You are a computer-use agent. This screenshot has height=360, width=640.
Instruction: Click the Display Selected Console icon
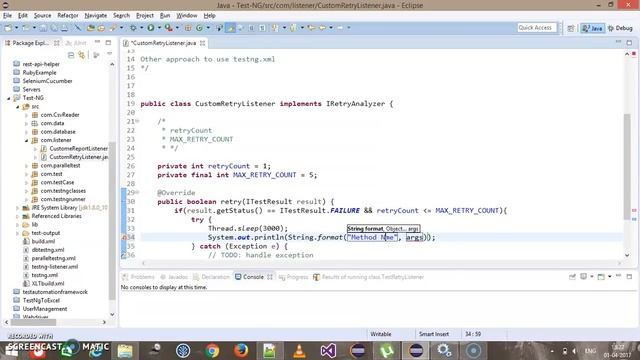(x=584, y=277)
